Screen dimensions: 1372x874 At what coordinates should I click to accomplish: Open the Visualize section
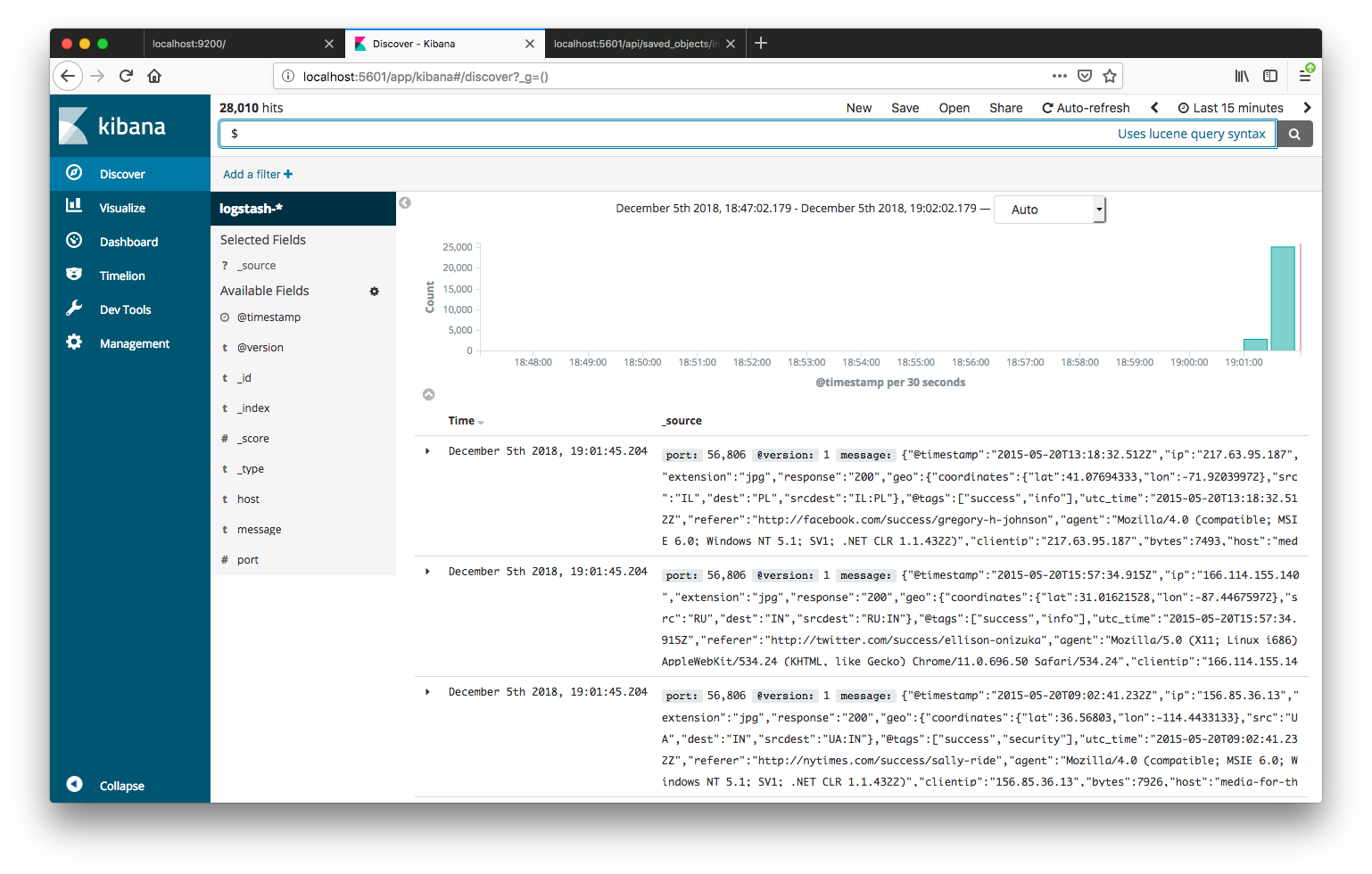[130, 208]
